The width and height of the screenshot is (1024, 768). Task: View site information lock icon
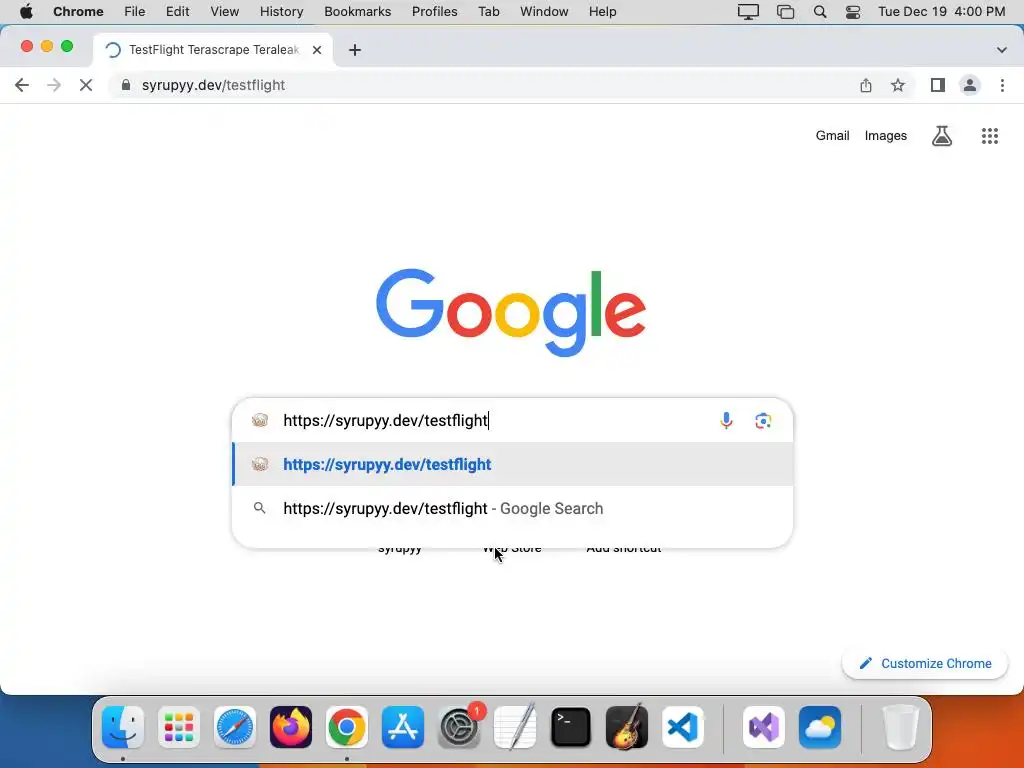pos(126,85)
